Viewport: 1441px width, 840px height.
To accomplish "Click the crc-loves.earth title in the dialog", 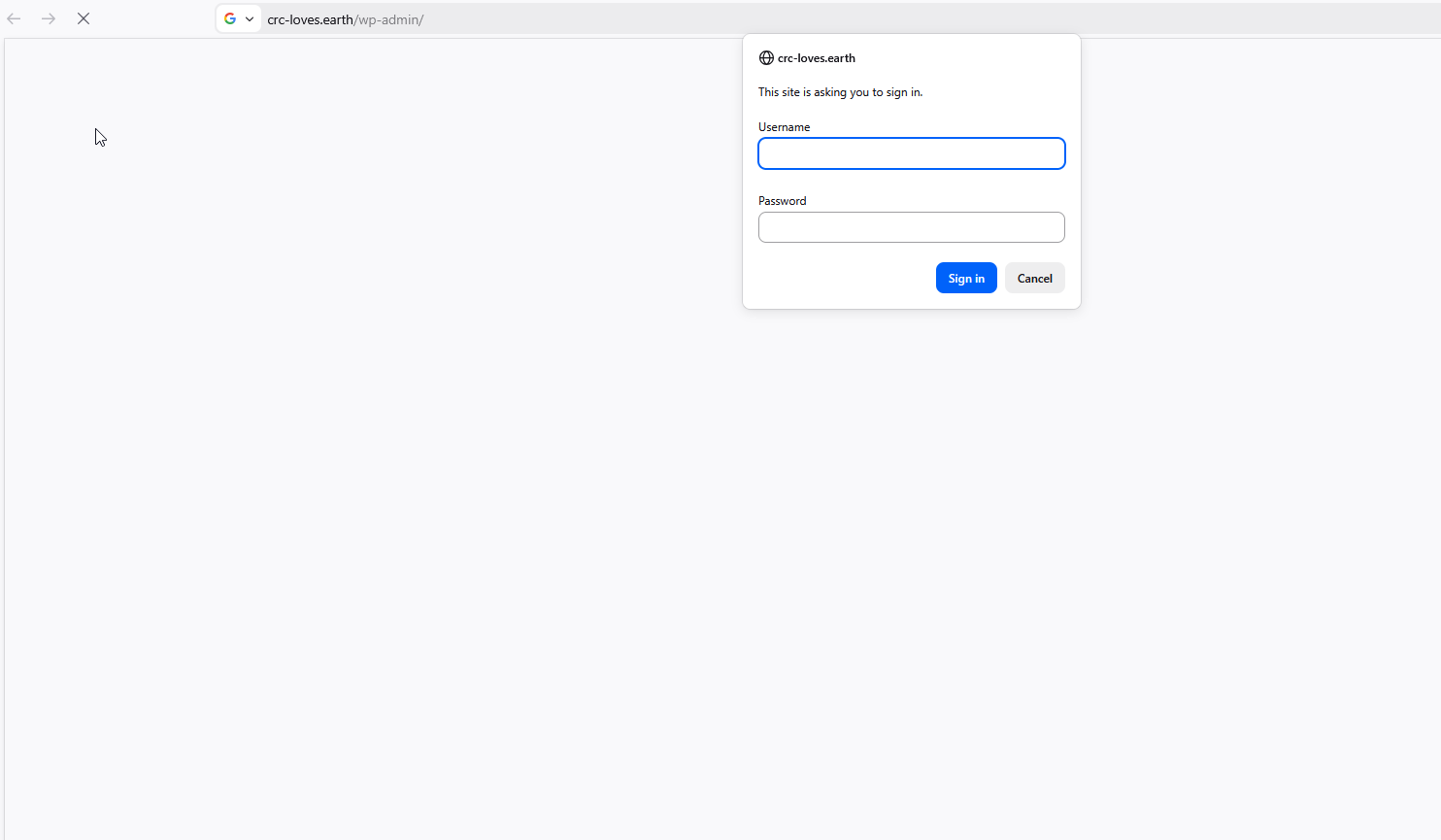I will (817, 58).
